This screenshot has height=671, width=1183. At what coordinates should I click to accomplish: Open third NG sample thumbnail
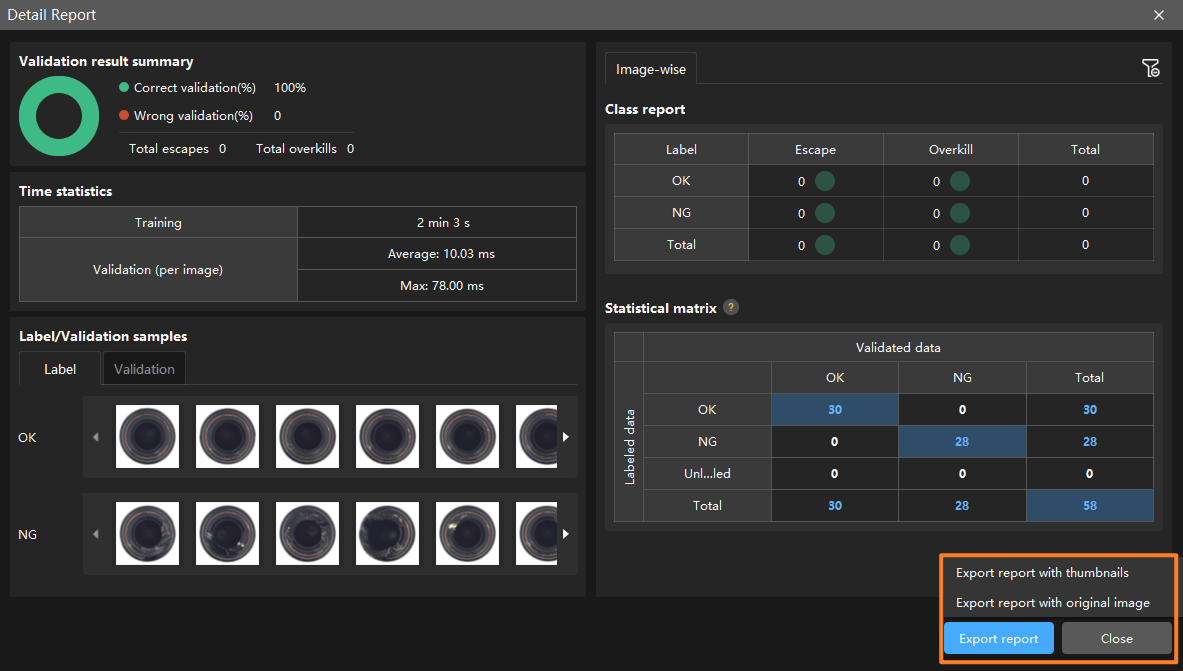point(307,533)
